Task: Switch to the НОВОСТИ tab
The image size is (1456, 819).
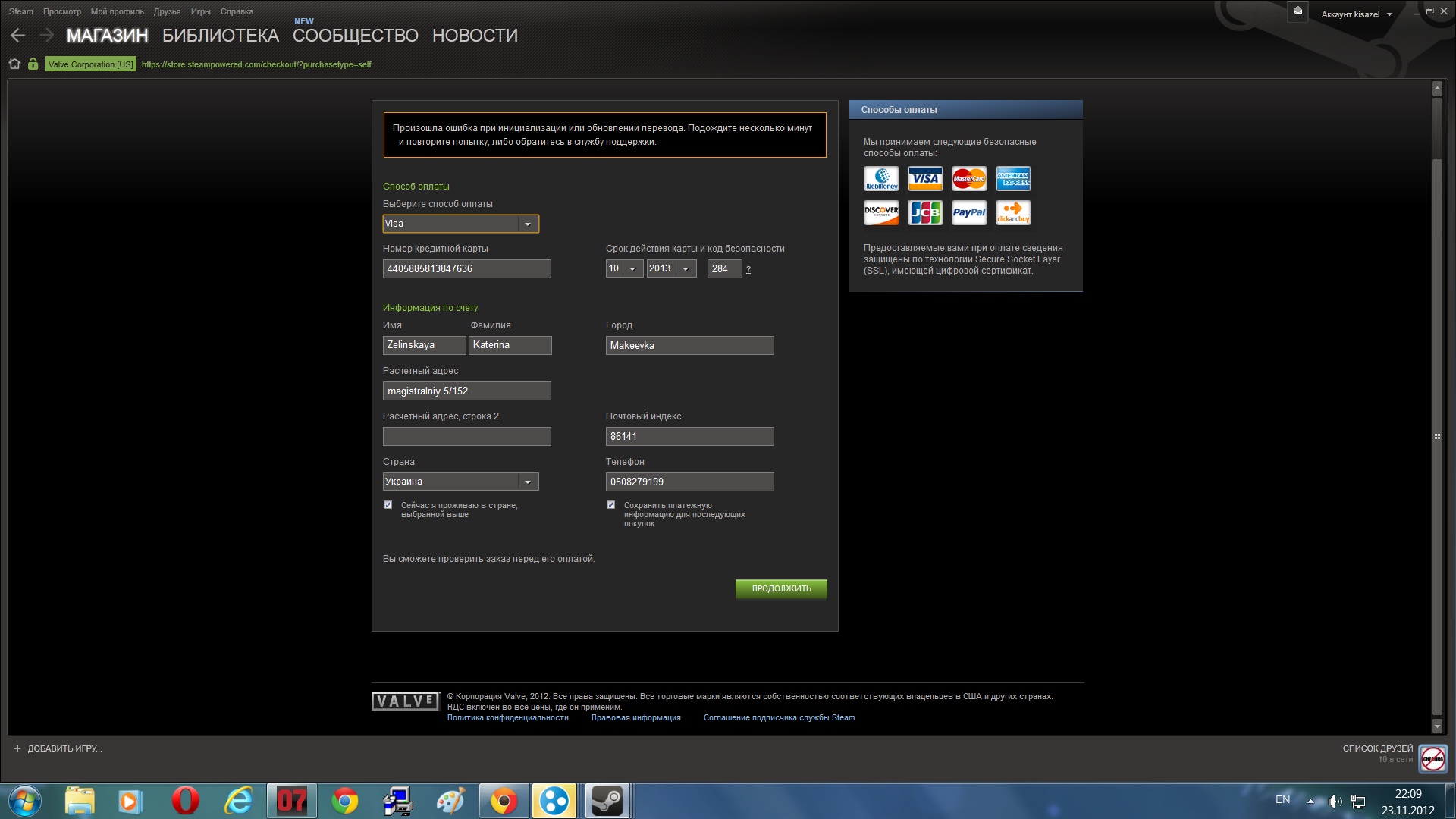Action: coord(475,36)
